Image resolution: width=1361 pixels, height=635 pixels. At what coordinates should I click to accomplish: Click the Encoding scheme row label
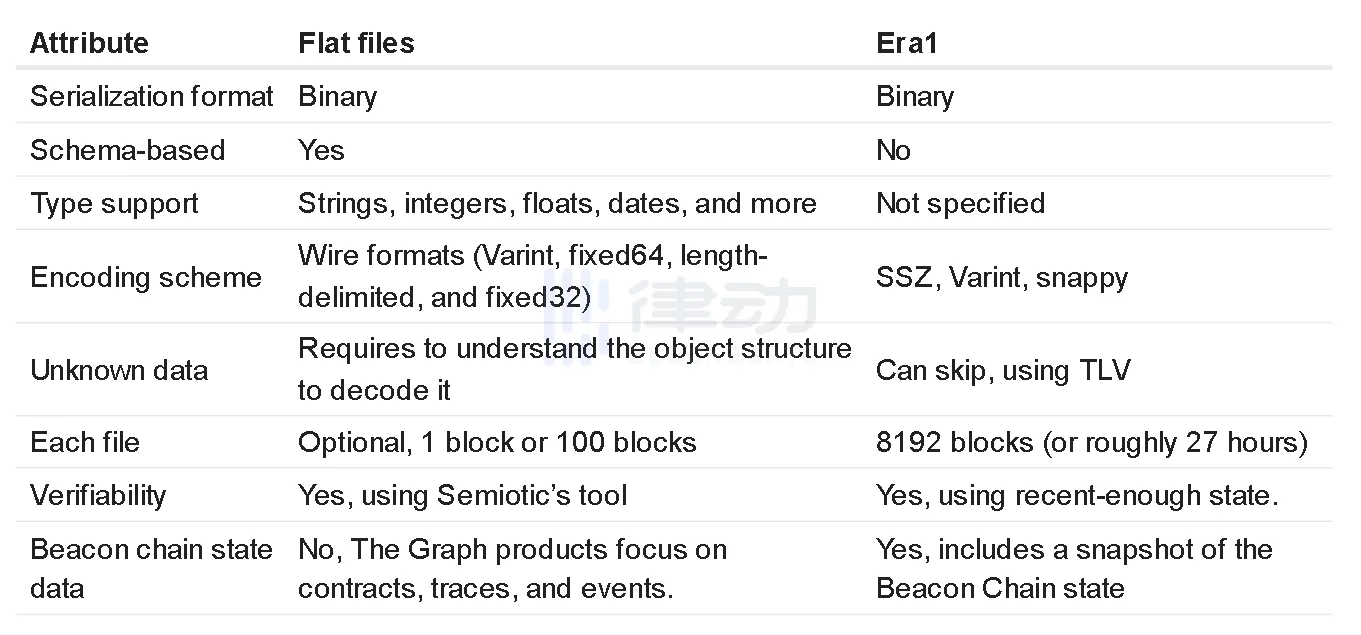pos(146,277)
